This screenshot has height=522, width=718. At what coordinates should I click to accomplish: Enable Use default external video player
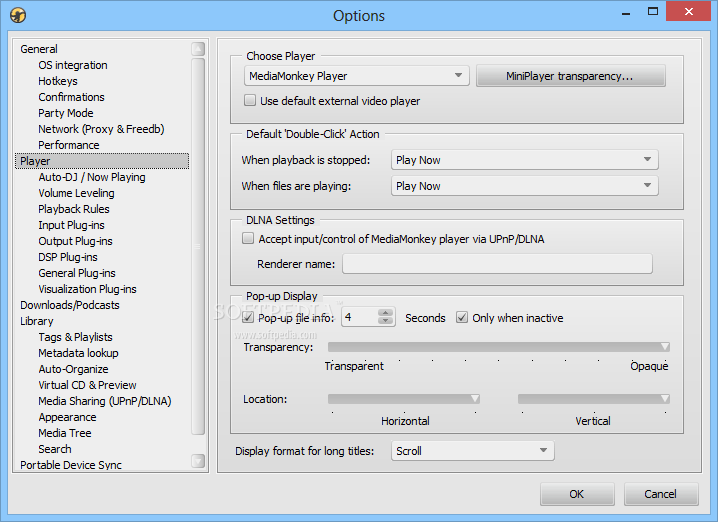[250, 100]
